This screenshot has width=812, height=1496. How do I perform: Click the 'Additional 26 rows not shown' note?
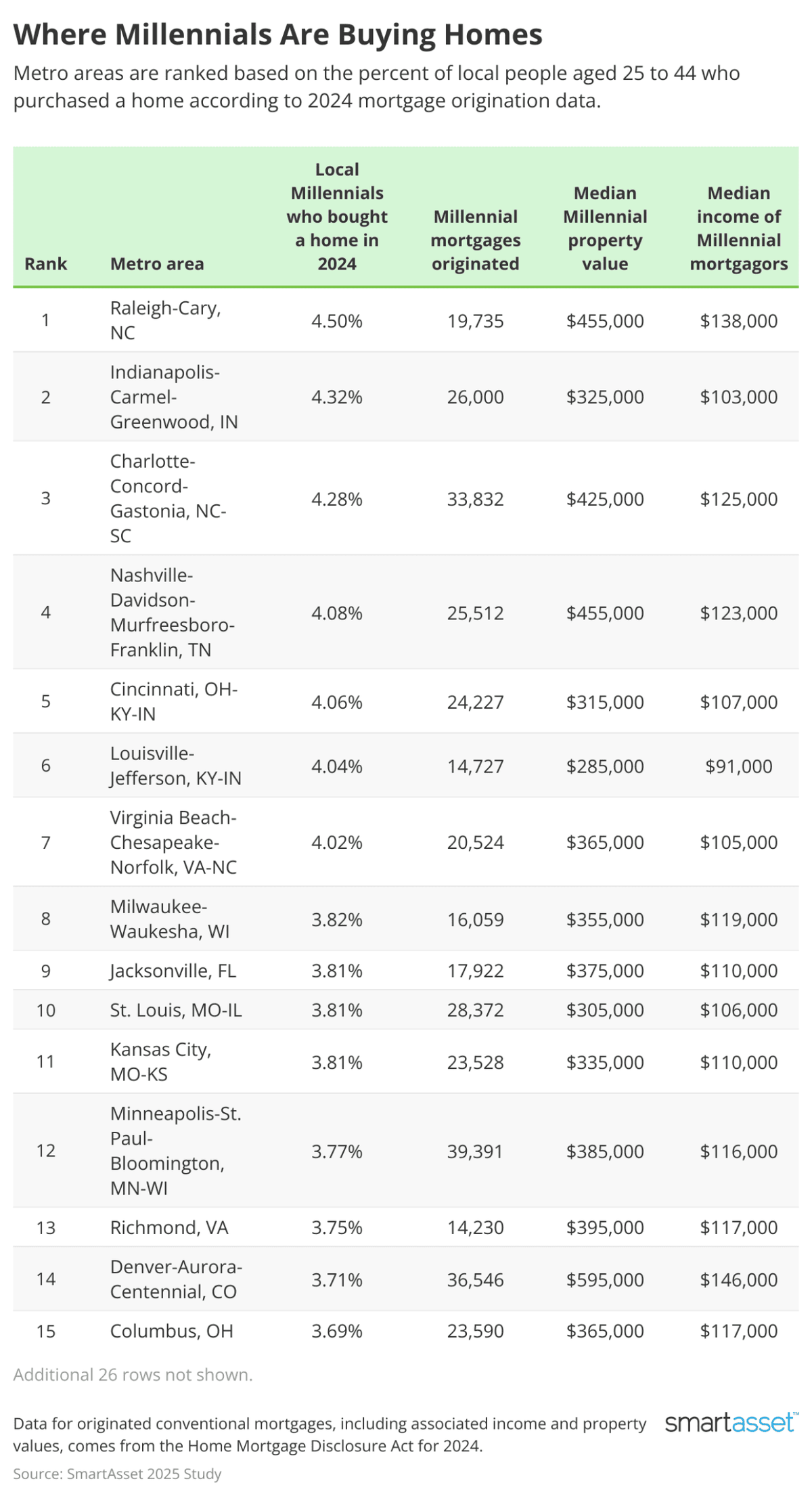133,1375
